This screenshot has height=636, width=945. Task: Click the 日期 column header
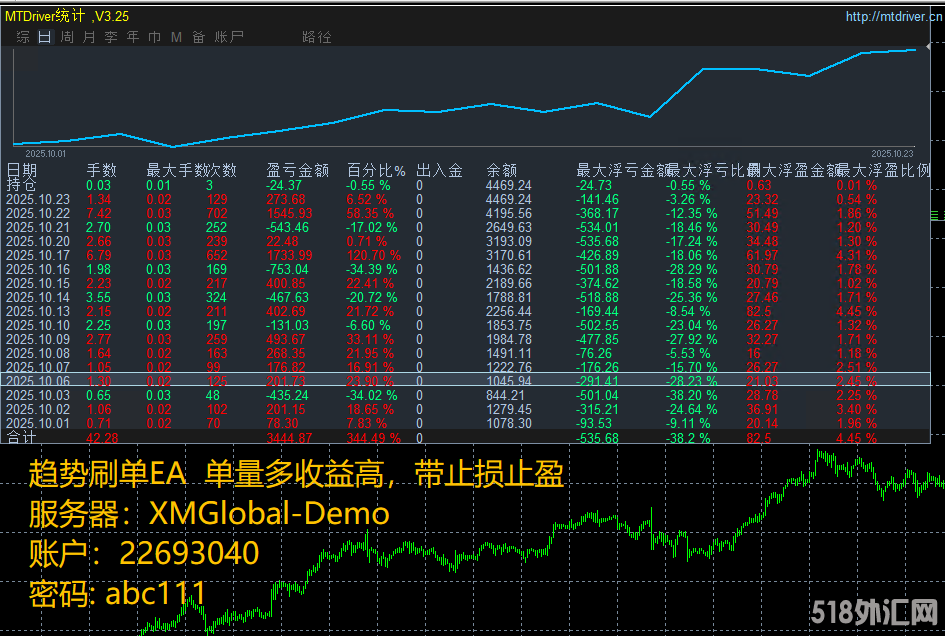[22, 171]
